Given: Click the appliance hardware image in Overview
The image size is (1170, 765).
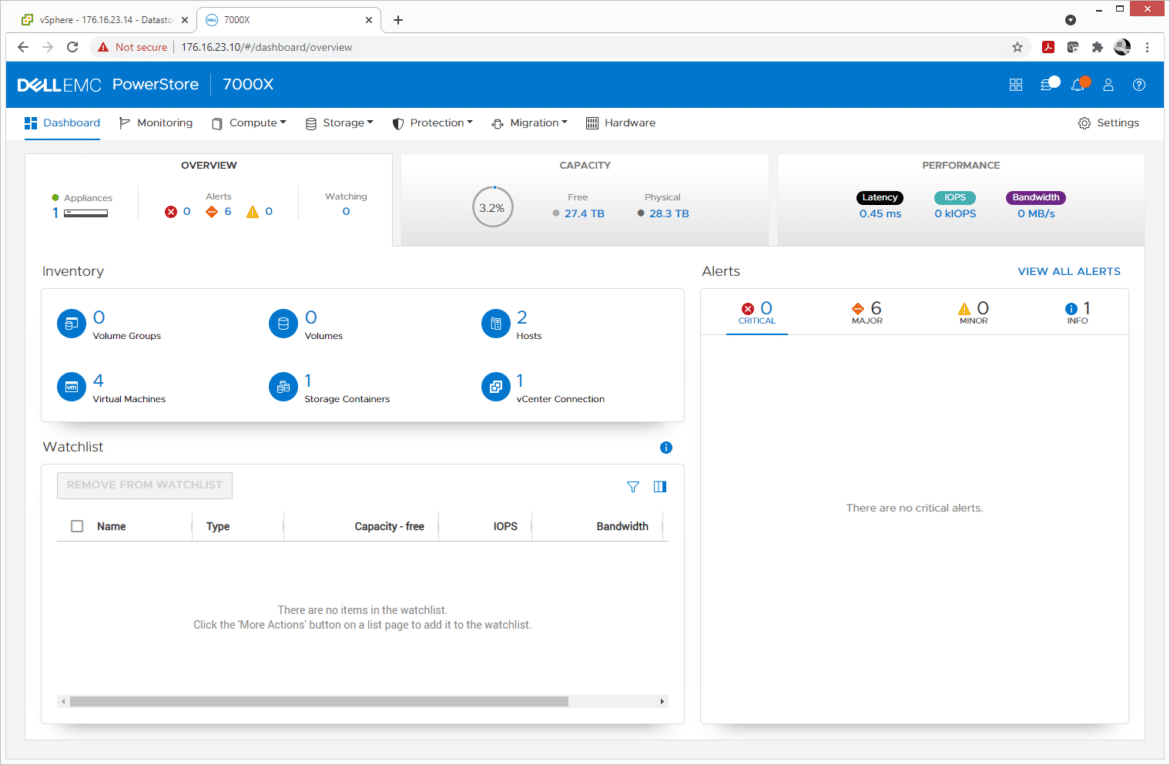Looking at the screenshot, I should point(86,213).
